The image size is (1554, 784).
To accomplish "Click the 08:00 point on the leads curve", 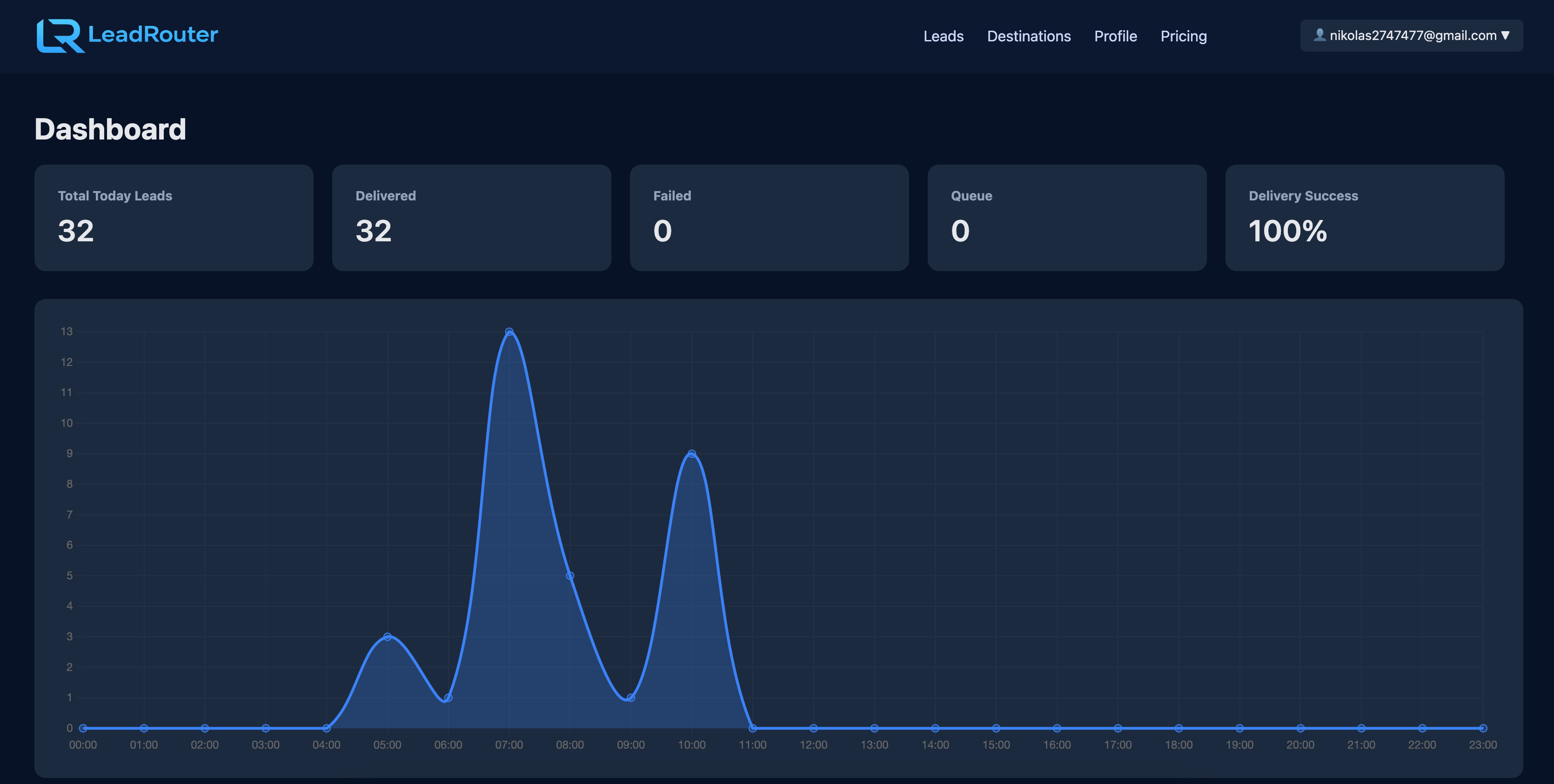I will tap(570, 575).
